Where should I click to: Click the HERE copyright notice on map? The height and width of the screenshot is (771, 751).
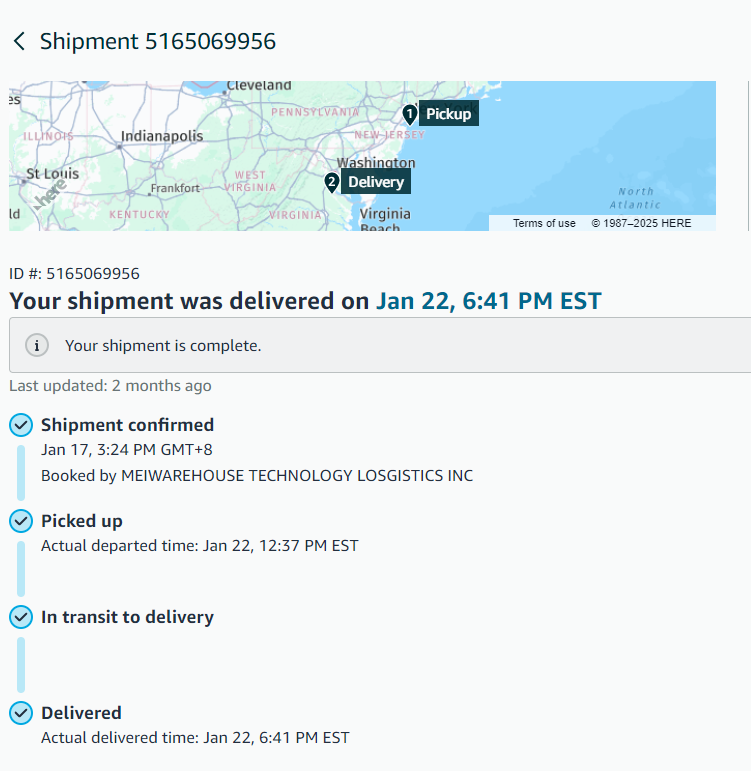[641, 223]
